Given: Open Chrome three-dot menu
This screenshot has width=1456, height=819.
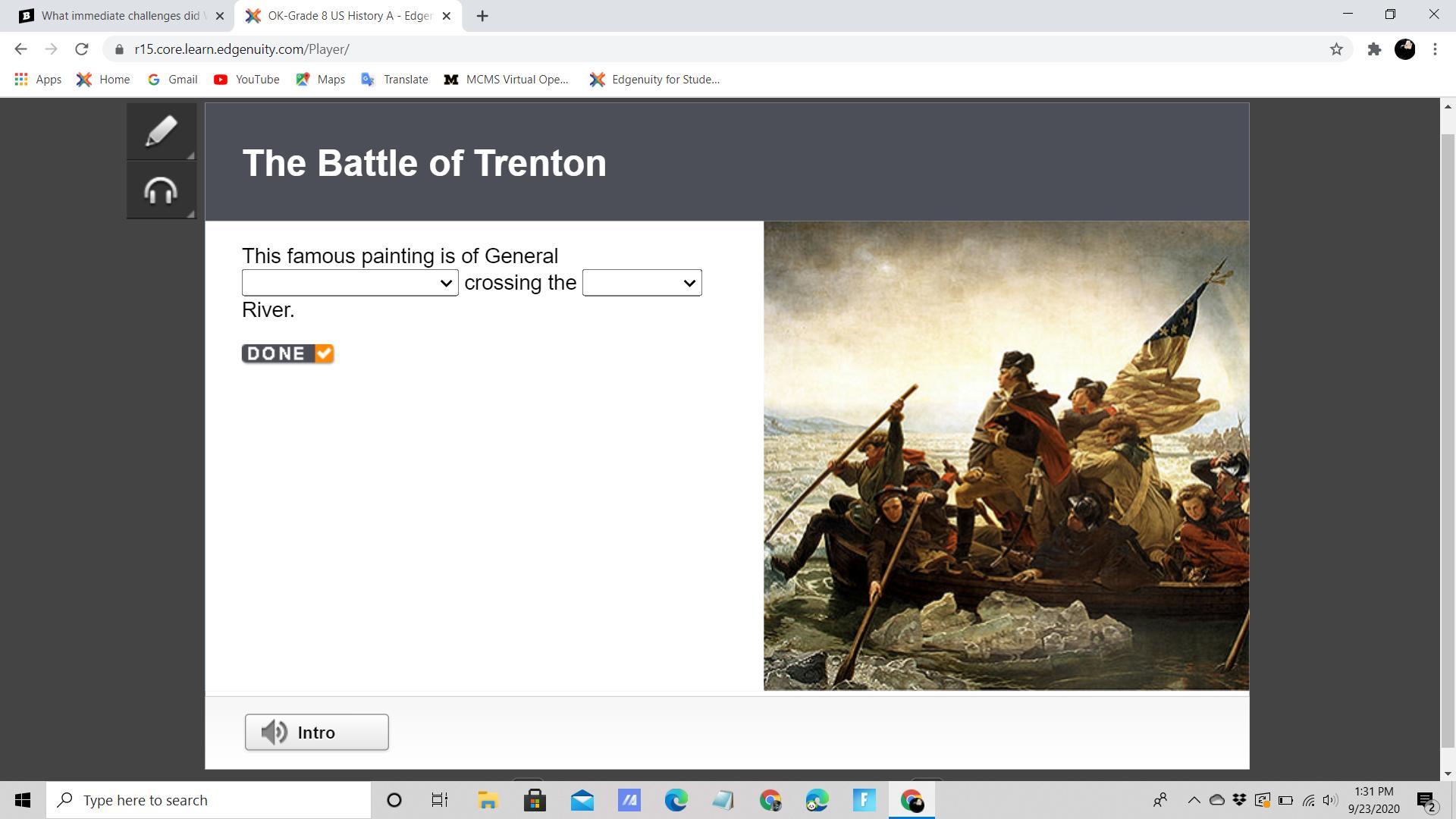Looking at the screenshot, I should [1435, 49].
